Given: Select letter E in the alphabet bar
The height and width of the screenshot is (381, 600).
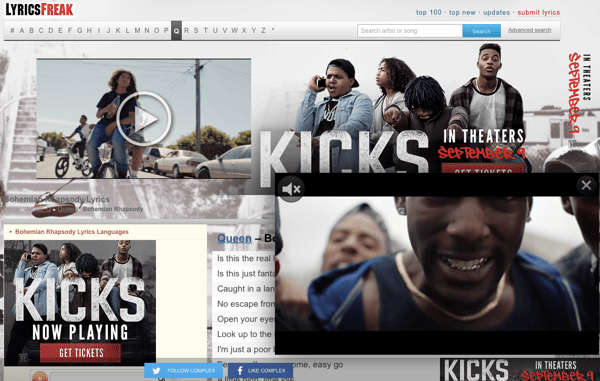Looking at the screenshot, I should click(x=60, y=30).
